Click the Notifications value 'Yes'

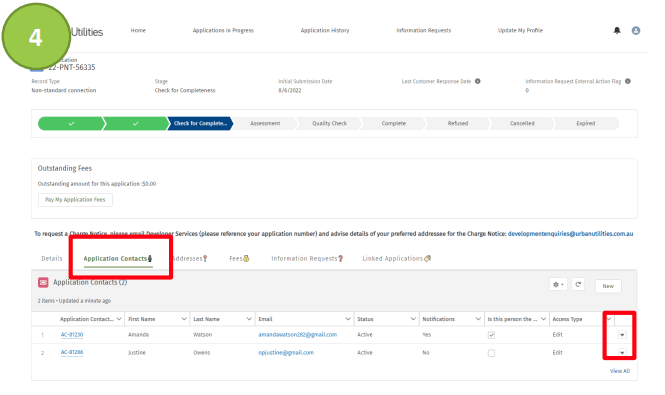[x=426, y=335]
